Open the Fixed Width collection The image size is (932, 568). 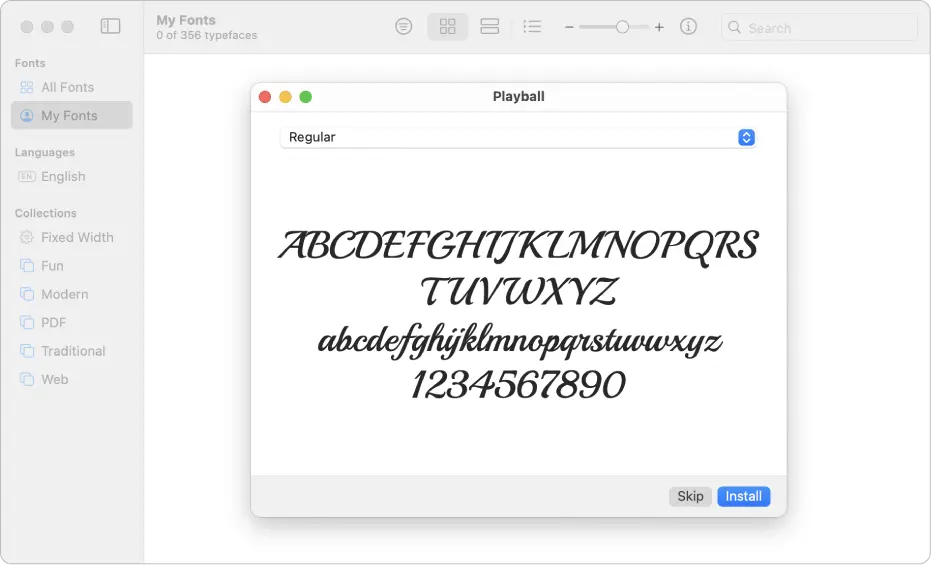pyautogui.click(x=77, y=237)
